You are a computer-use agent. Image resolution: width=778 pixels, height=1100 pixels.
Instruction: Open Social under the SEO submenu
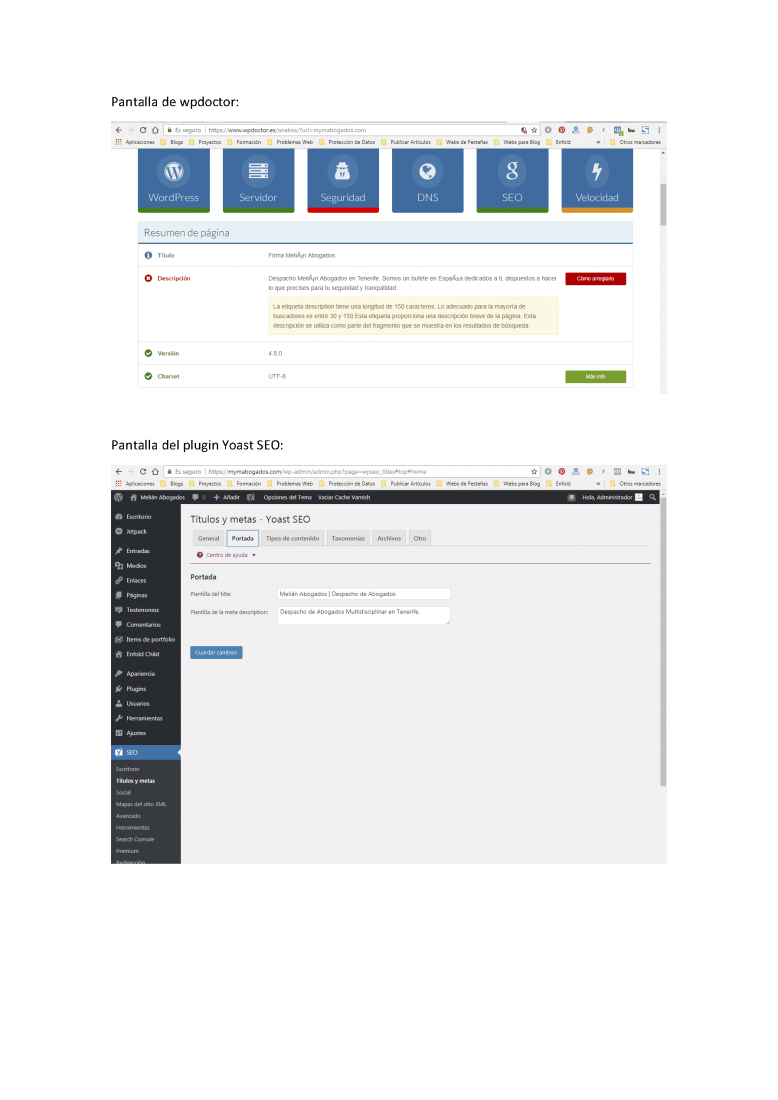(123, 793)
